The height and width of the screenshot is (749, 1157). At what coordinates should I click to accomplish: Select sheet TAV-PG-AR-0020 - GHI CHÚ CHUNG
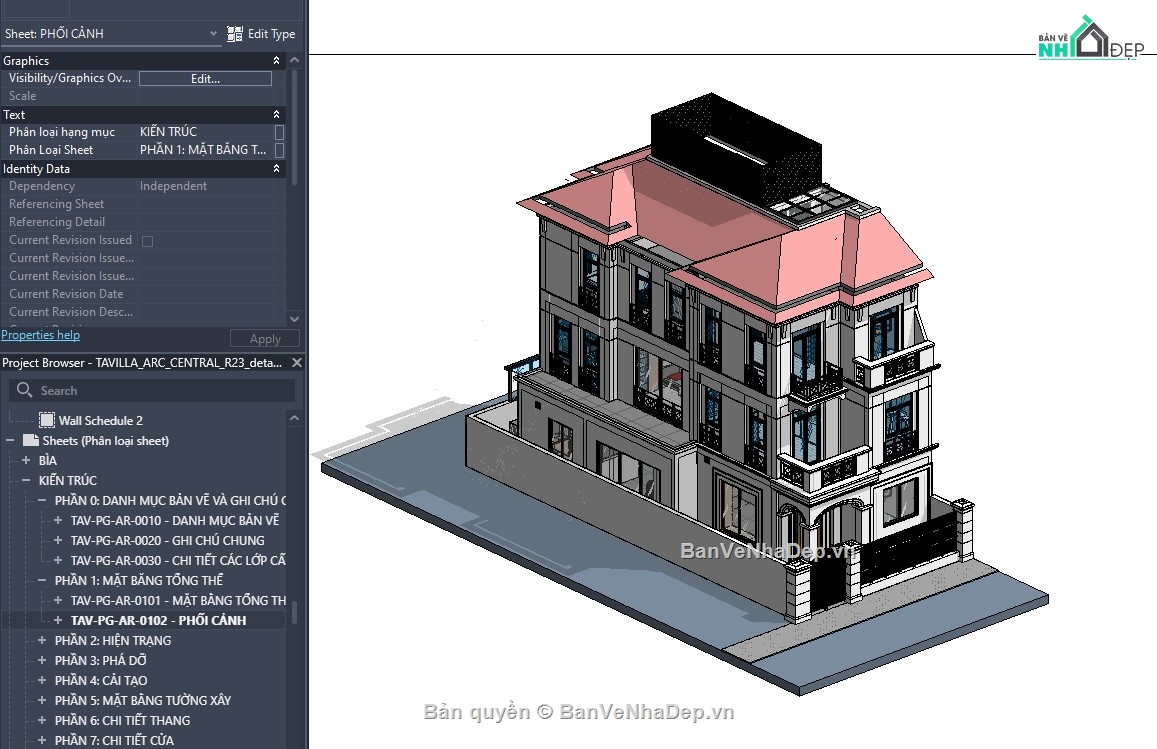167,540
